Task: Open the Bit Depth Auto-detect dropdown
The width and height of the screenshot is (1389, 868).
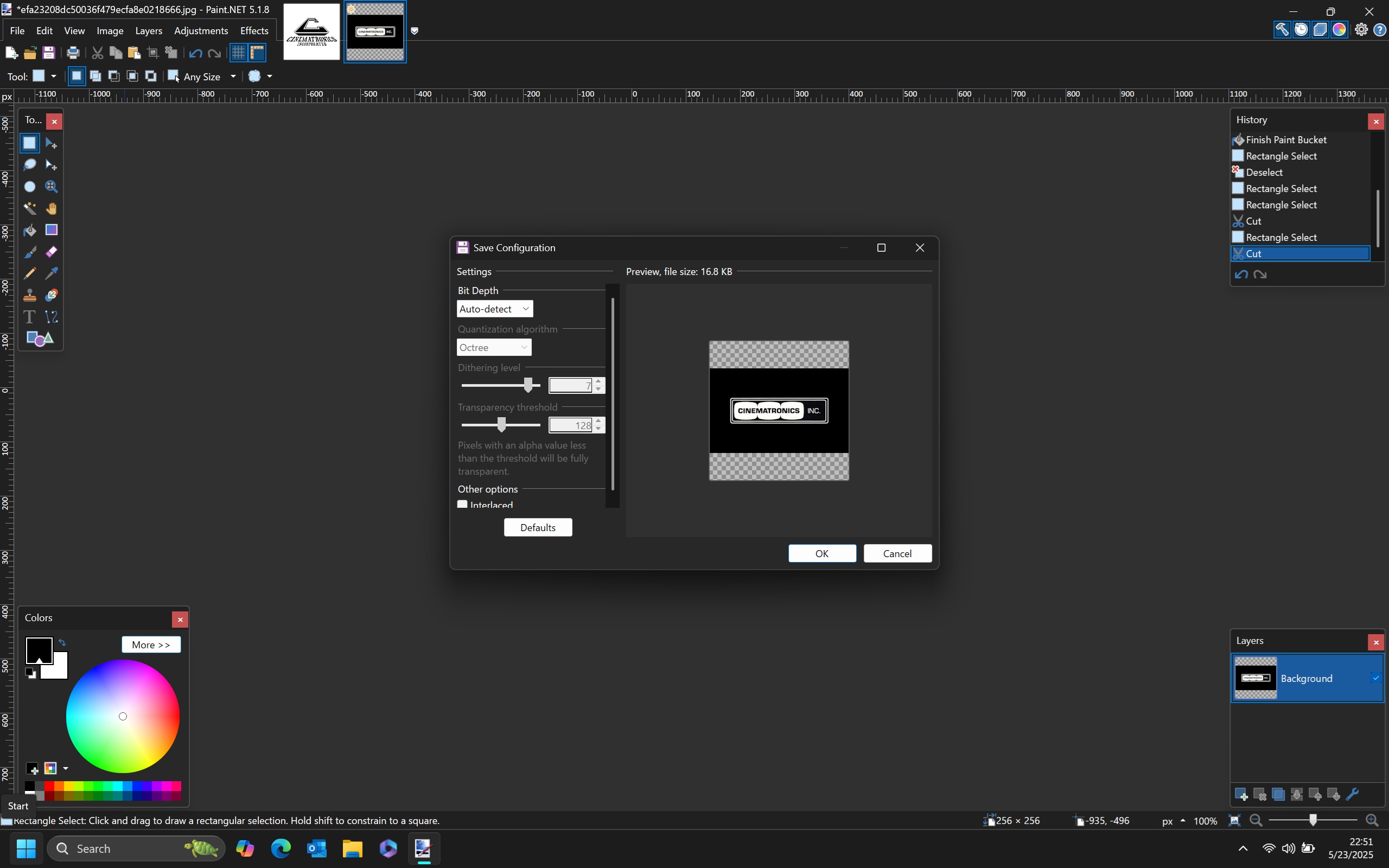Action: click(494, 309)
